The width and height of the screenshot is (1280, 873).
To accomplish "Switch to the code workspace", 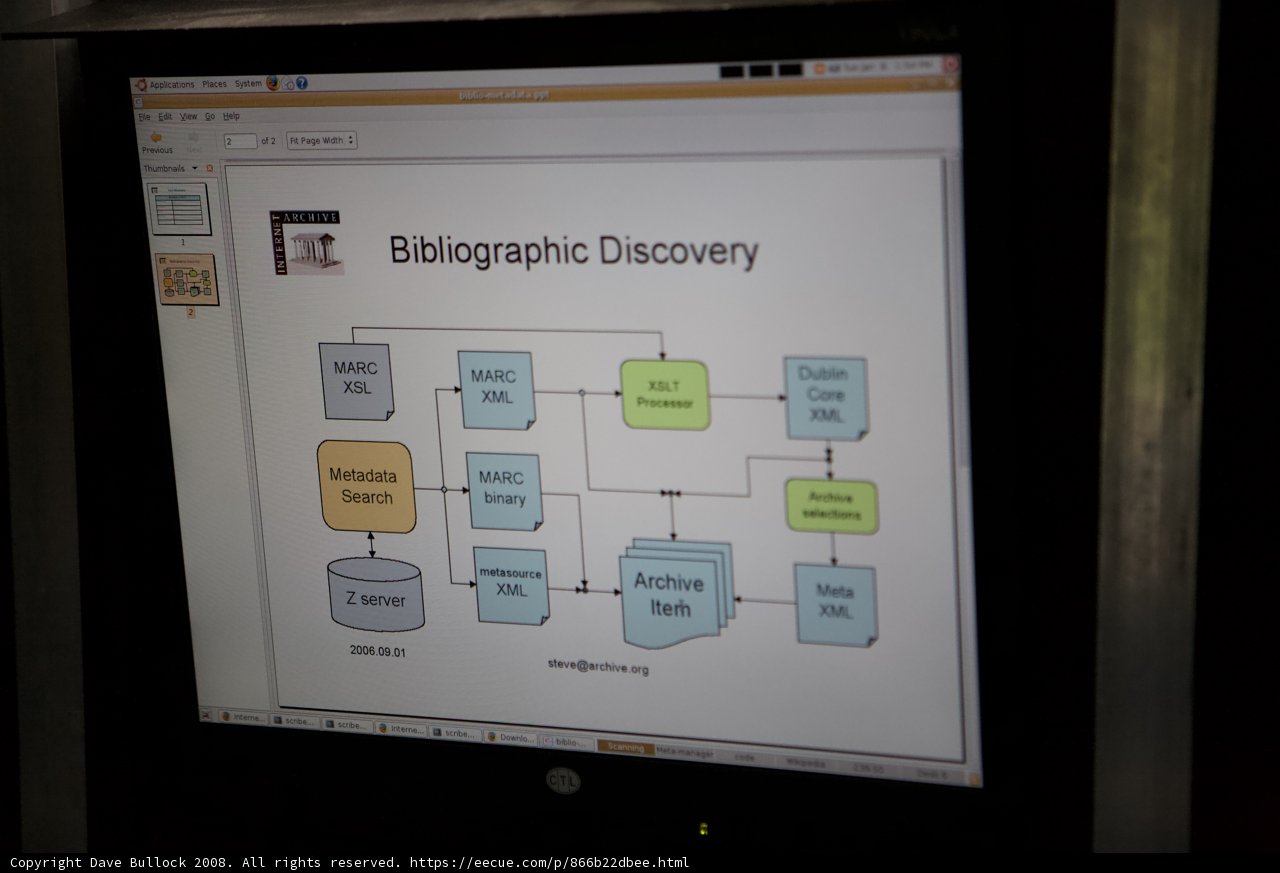I will [745, 757].
